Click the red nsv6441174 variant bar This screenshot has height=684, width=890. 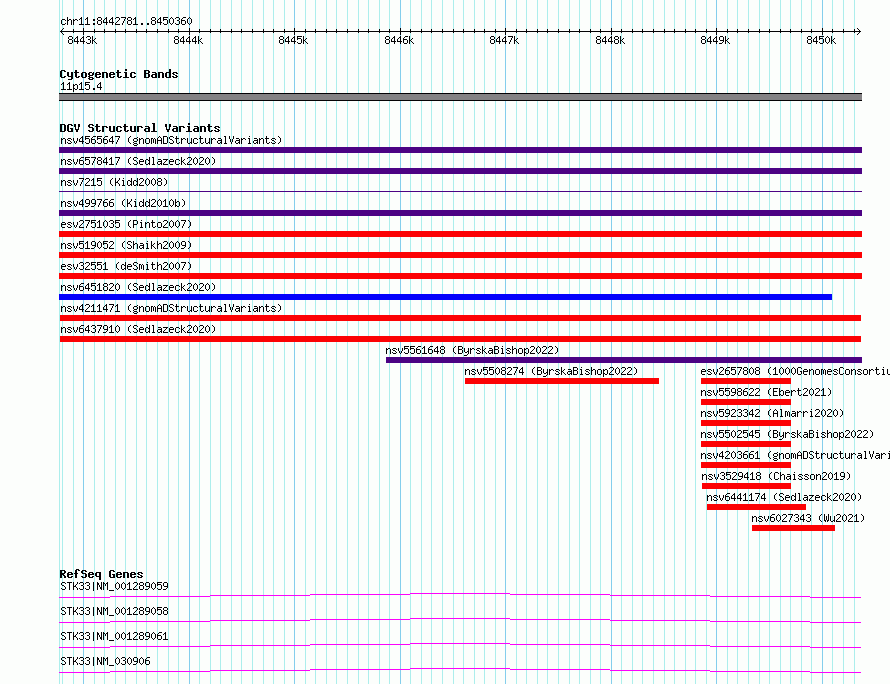coord(756,507)
